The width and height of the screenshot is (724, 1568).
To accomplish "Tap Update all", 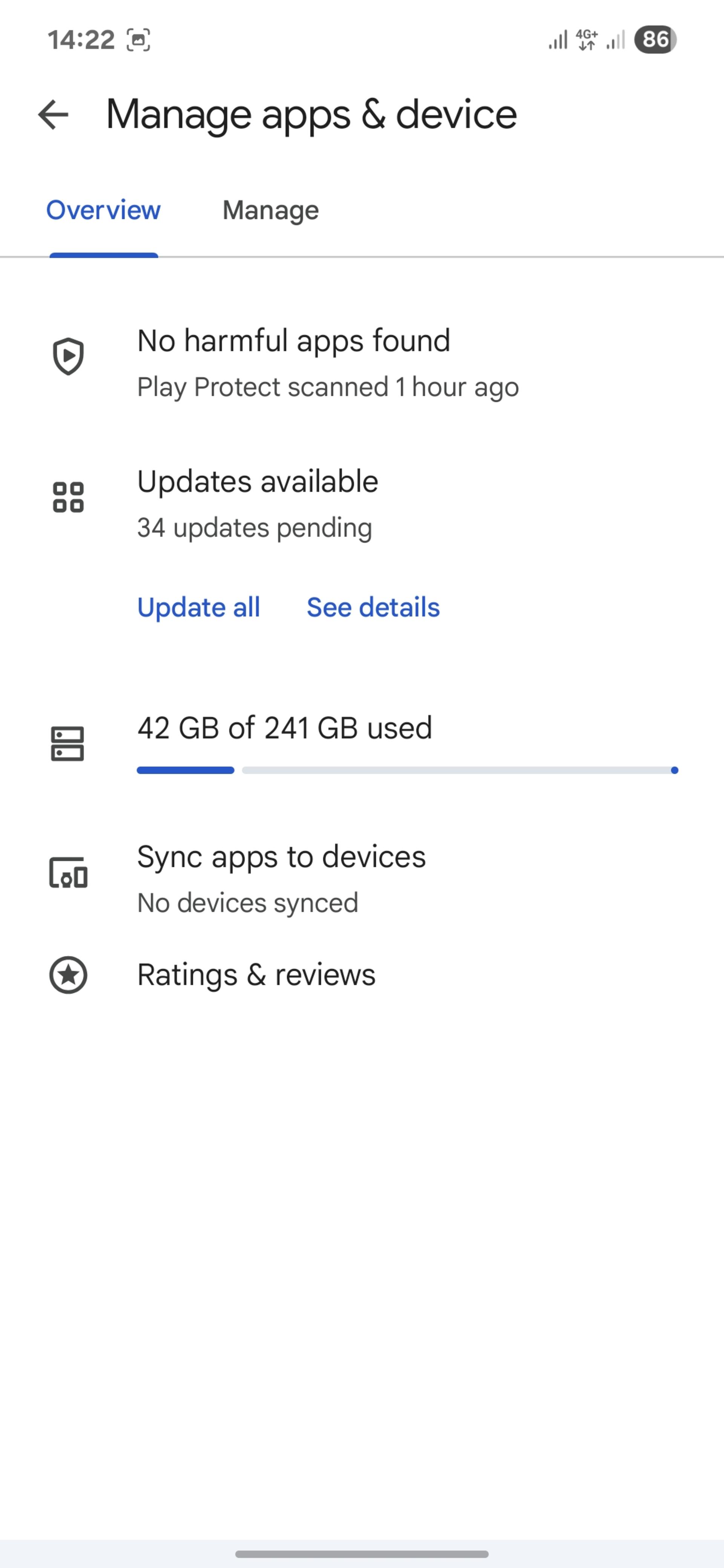I will 198,608.
